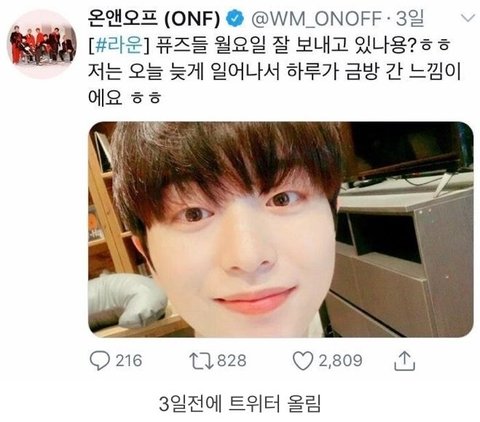Click the retweet arrows icon
This screenshot has width=480, height=422.
coord(201,361)
